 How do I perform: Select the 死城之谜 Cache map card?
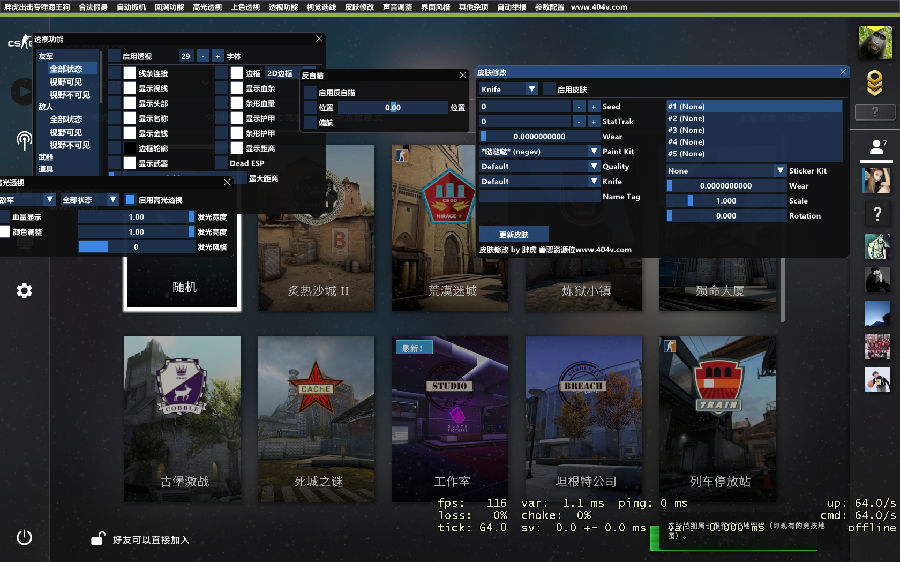pyautogui.click(x=316, y=418)
